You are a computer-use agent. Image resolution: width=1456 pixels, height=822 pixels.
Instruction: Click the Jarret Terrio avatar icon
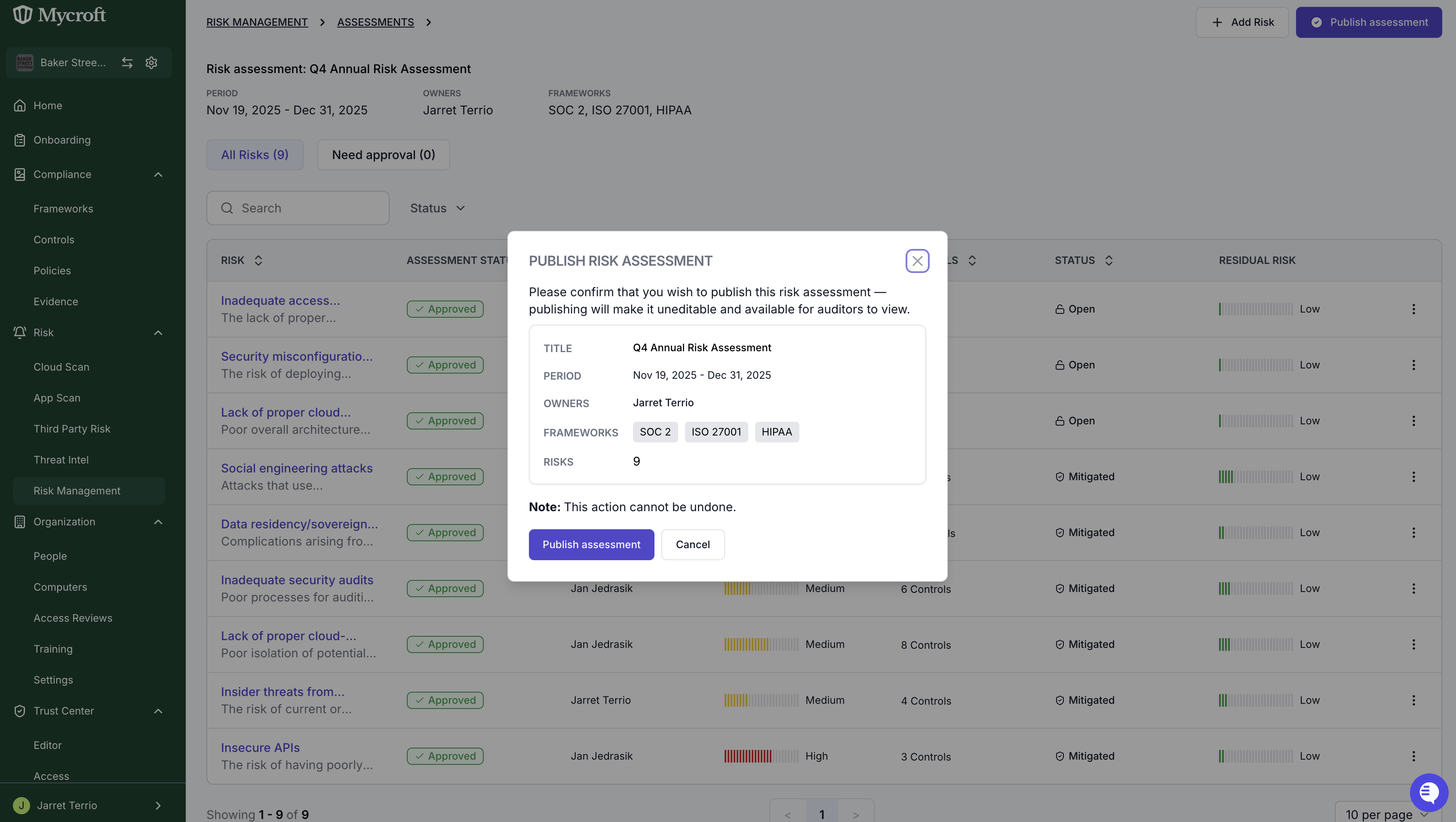pos(22,806)
